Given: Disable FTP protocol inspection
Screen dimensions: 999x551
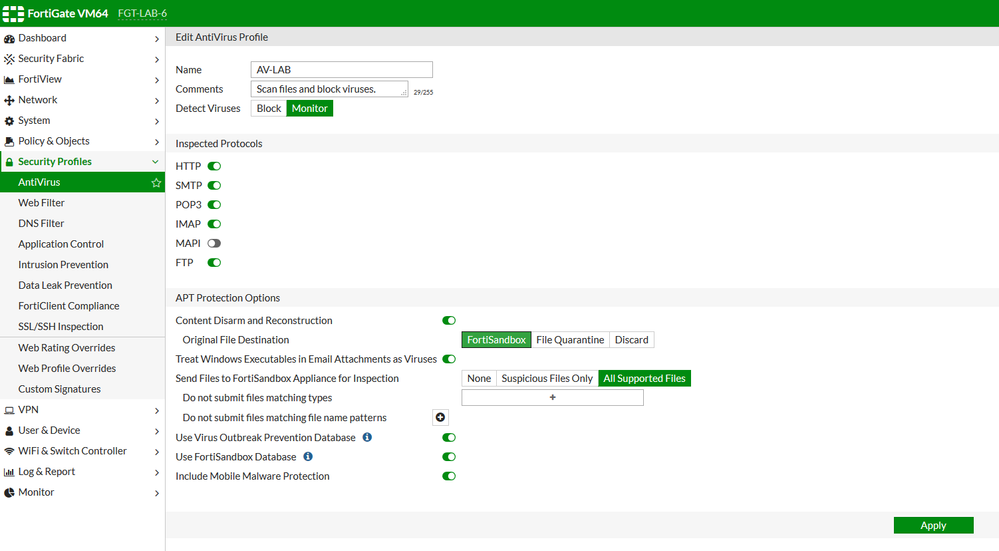Looking at the screenshot, I should click(214, 262).
